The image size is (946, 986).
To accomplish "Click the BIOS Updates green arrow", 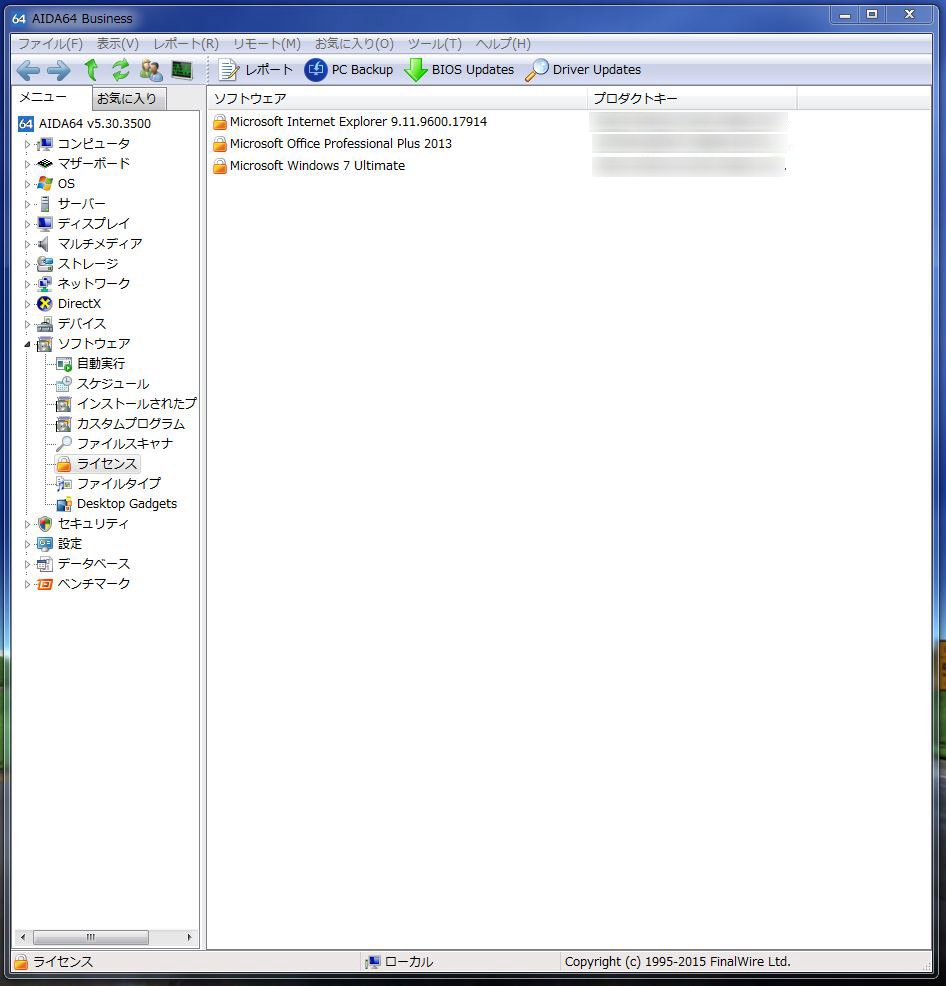I will coord(416,70).
